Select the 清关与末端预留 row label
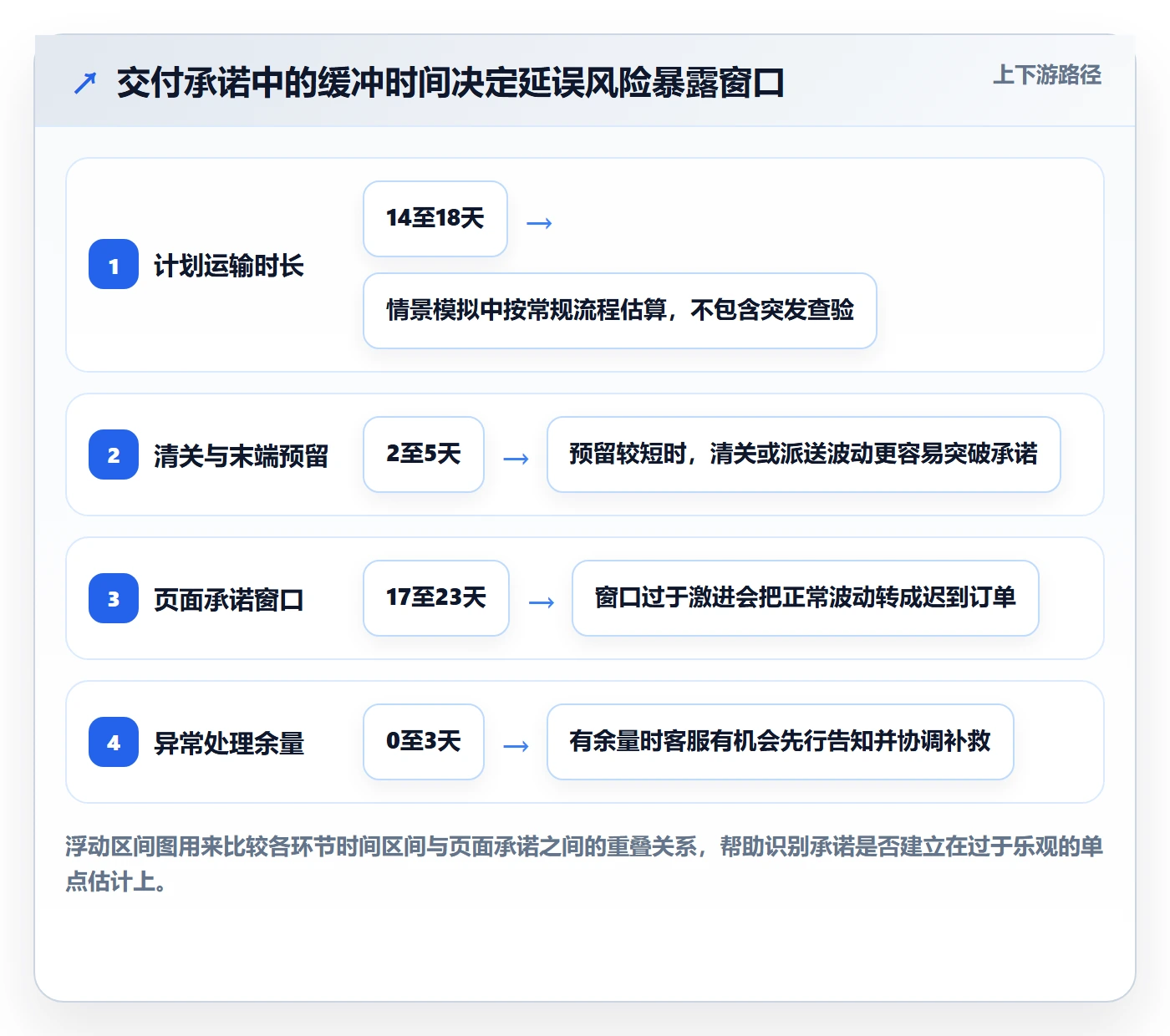Image resolution: width=1170 pixels, height=1036 pixels. (x=241, y=455)
